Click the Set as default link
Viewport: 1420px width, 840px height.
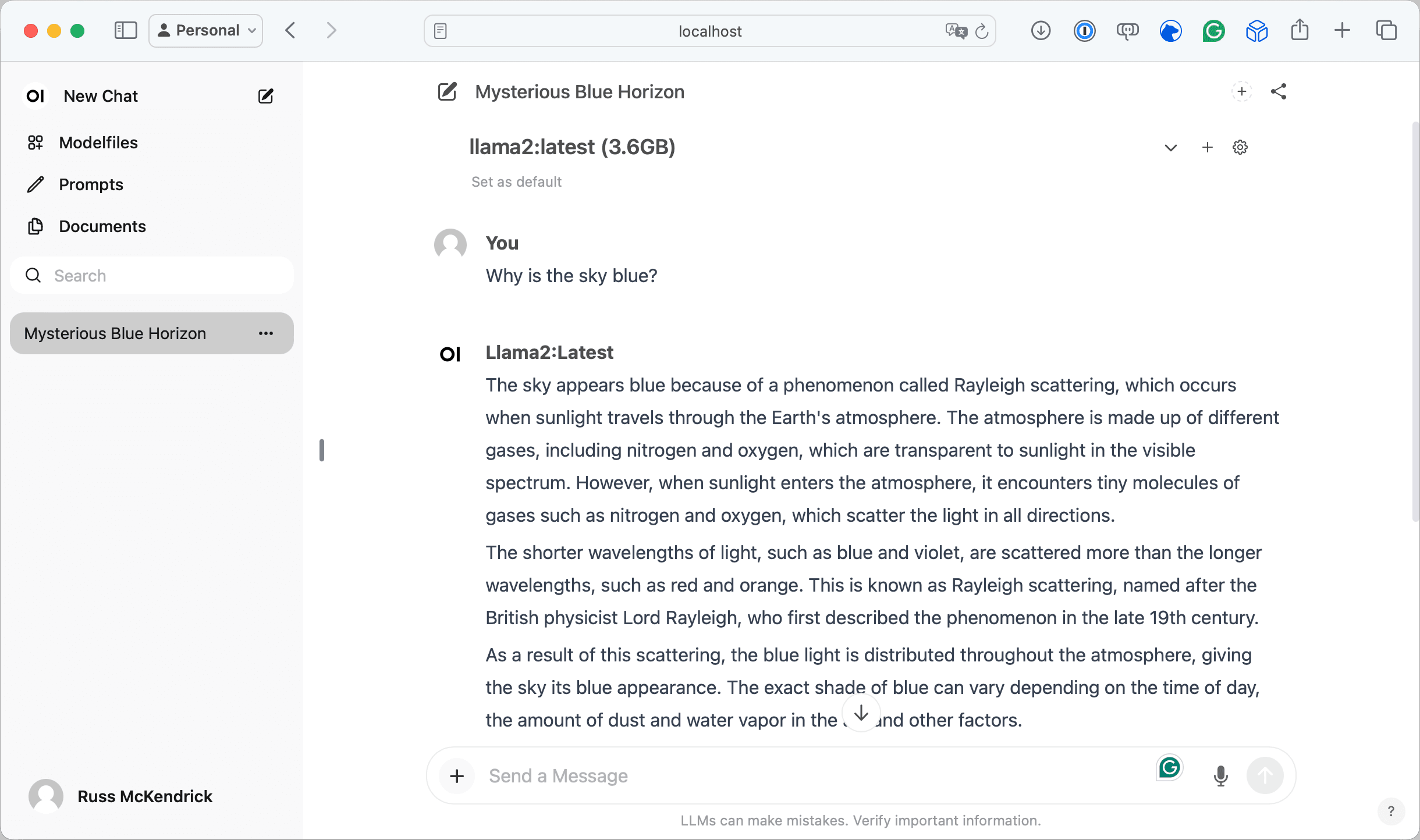coord(516,182)
